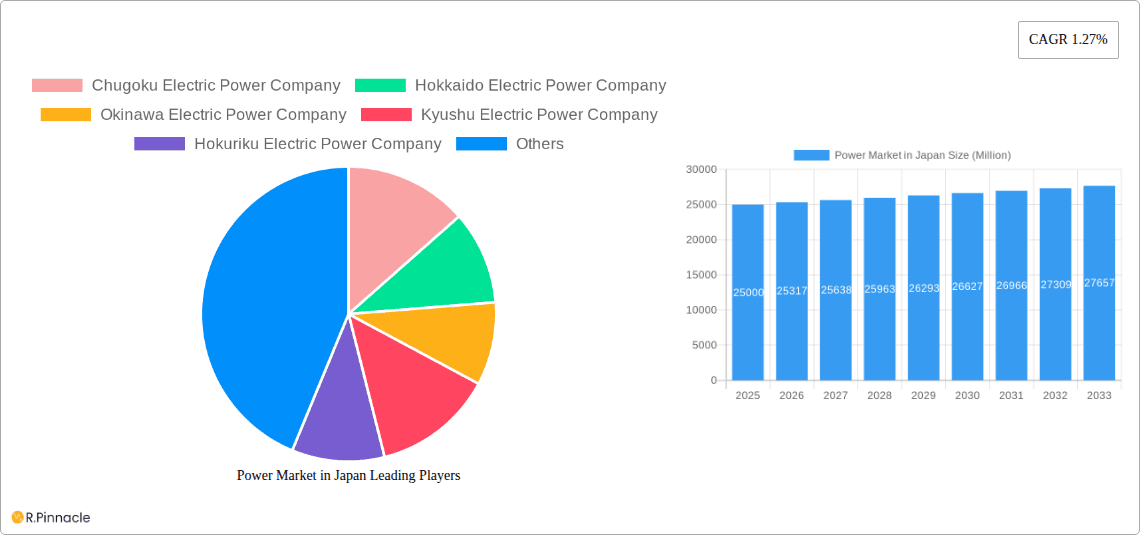This screenshot has width=1140, height=535.
Task: Click the 2033 x-axis label
Action: pyautogui.click(x=1099, y=395)
